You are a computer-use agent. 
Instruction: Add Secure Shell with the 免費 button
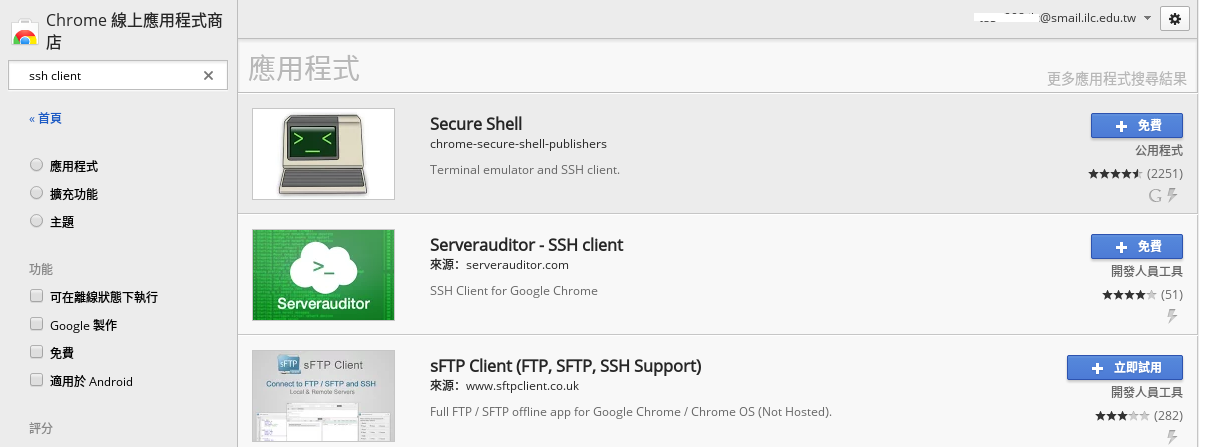pyautogui.click(x=1137, y=126)
